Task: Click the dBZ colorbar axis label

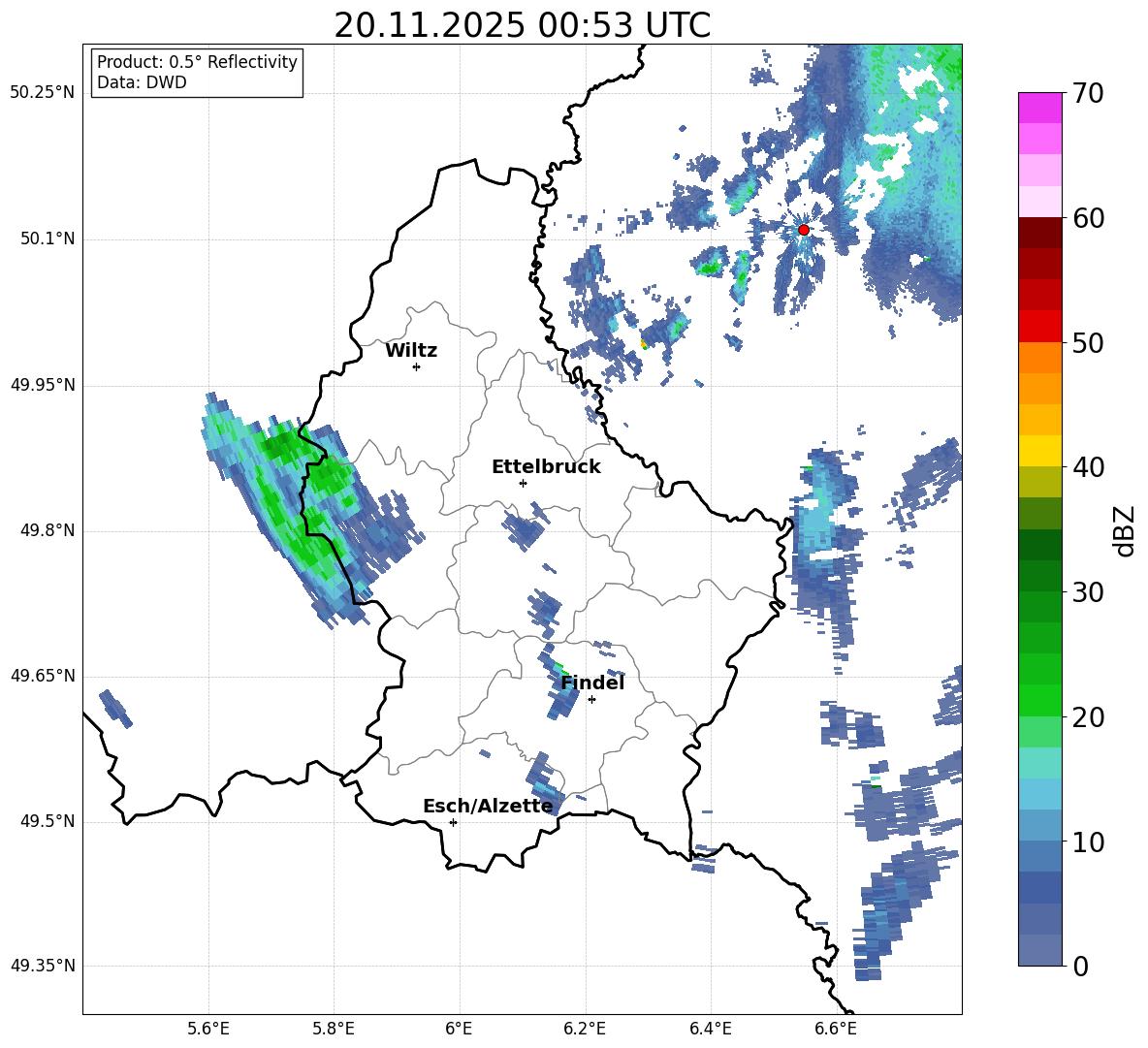Action: (x=1126, y=531)
